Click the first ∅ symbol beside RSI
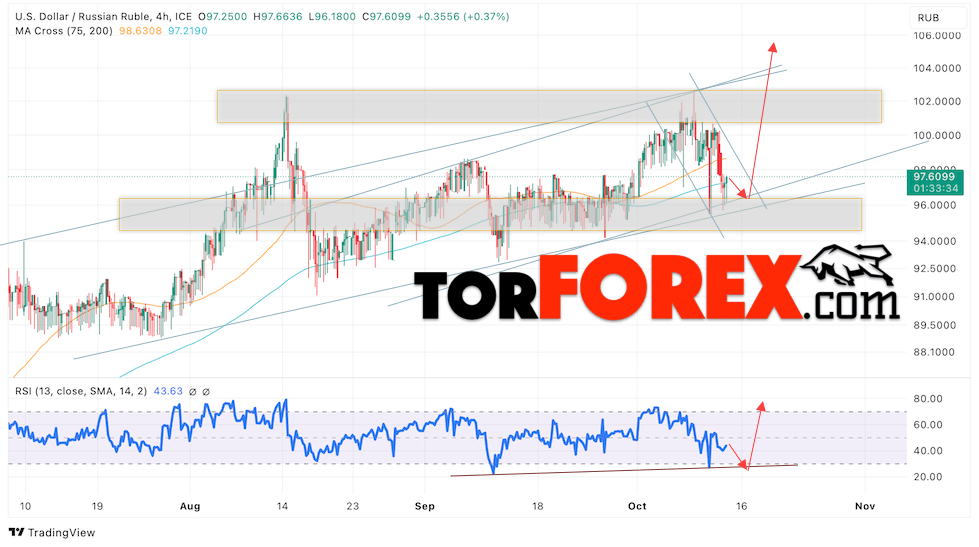Screen dimensions: 979x547 coord(192,392)
